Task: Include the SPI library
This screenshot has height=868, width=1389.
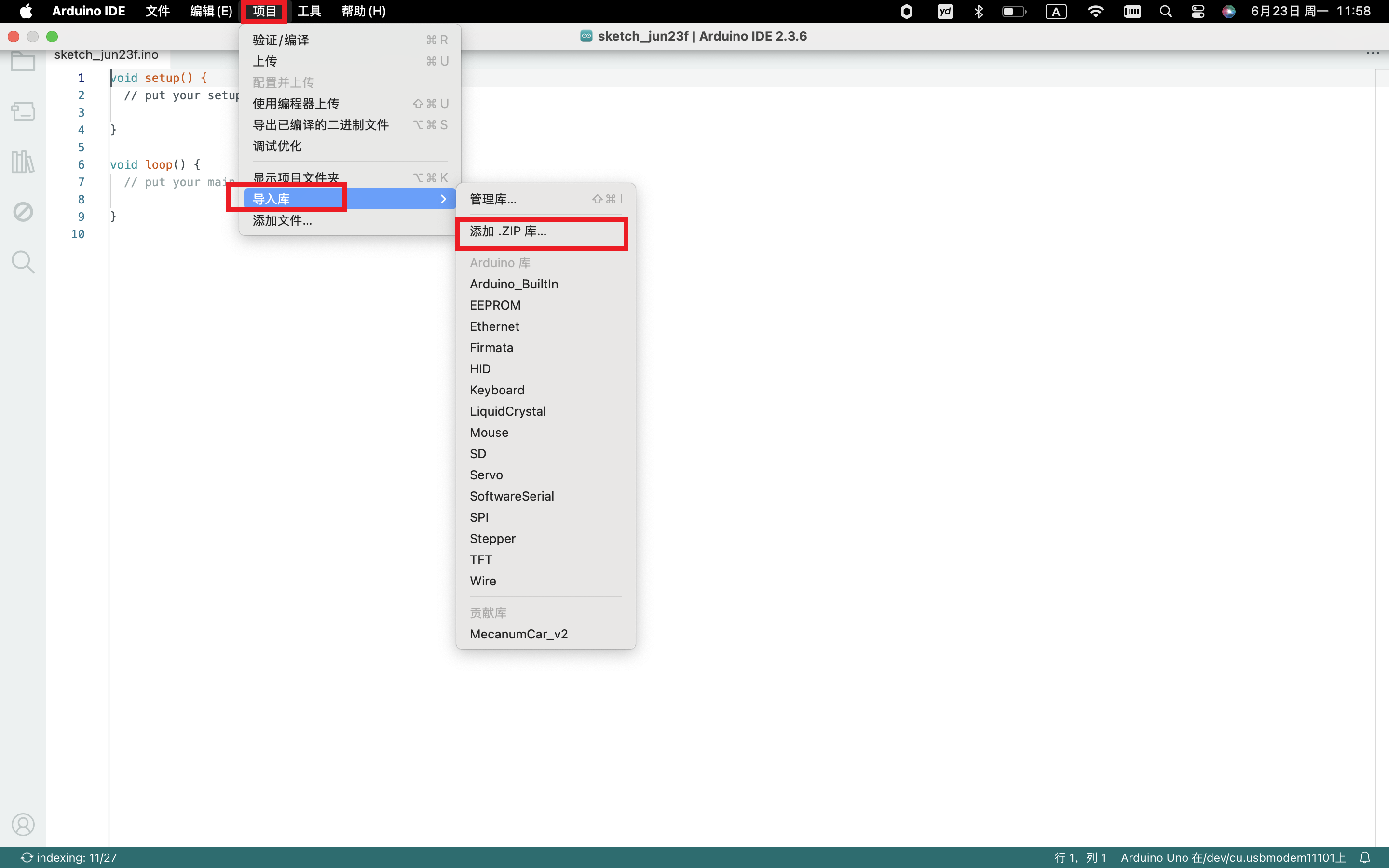Action: pyautogui.click(x=545, y=517)
